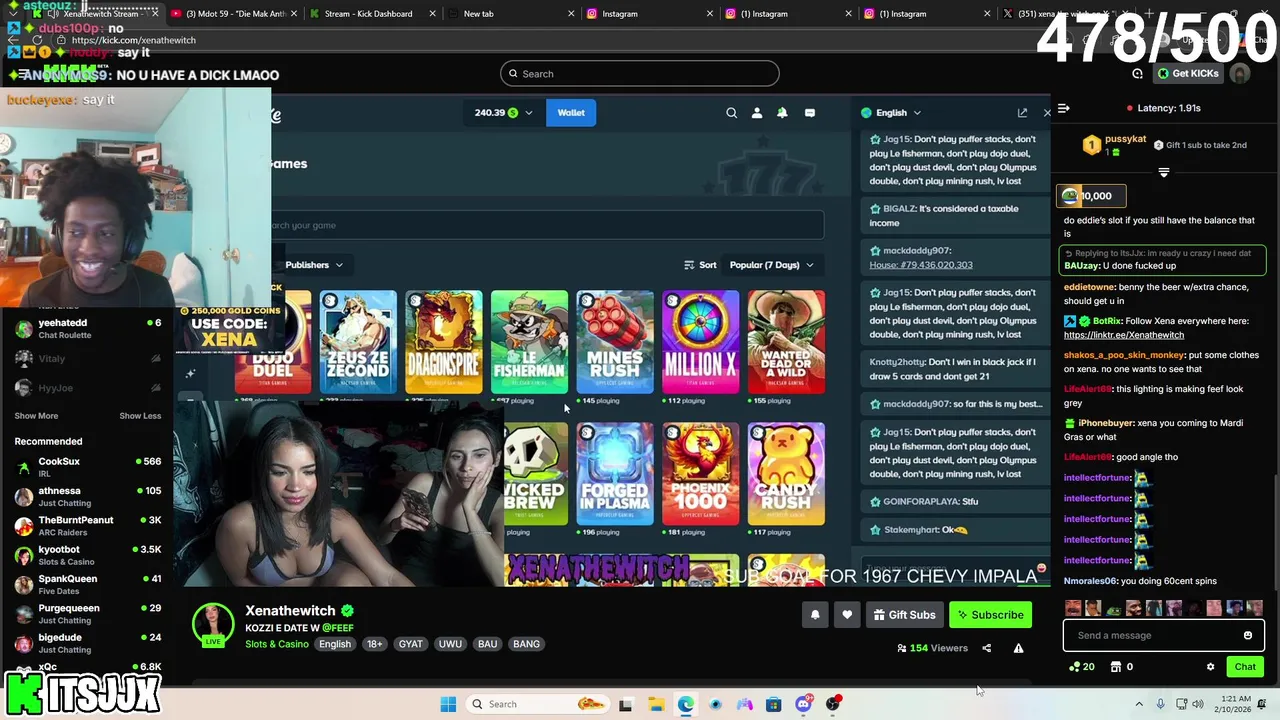
Task: Toggle follow with the heart button
Action: point(847,615)
